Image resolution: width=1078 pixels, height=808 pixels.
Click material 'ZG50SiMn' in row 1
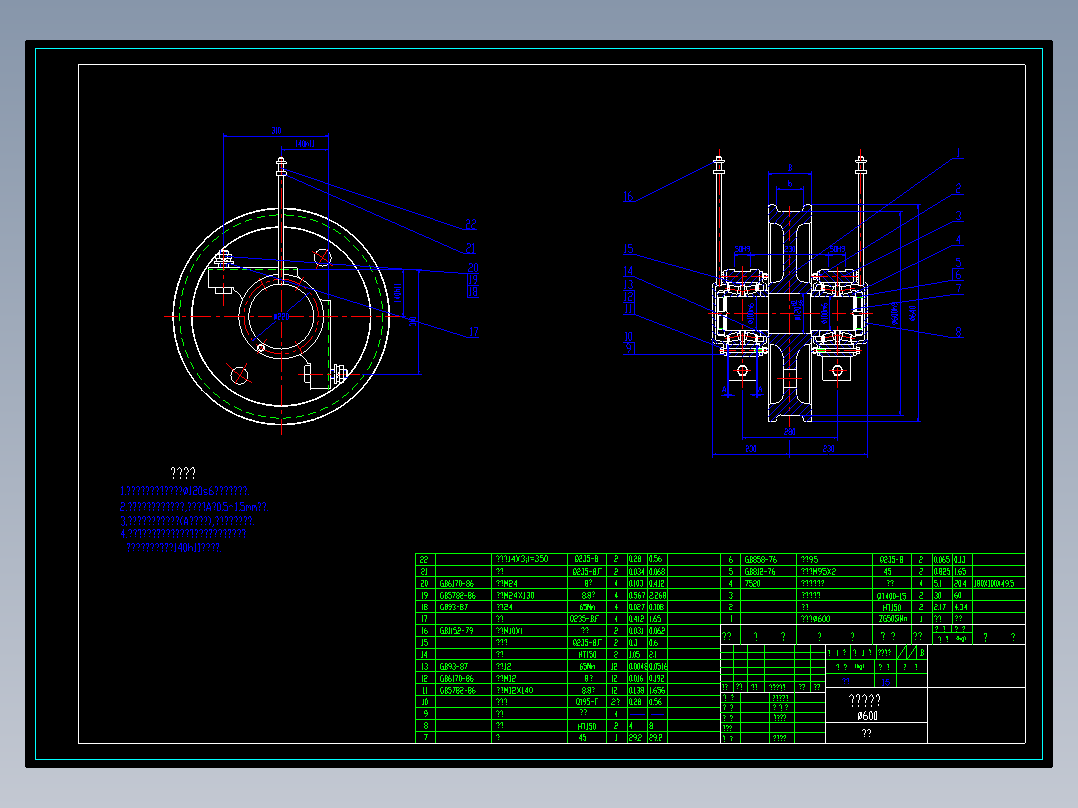tap(892, 619)
